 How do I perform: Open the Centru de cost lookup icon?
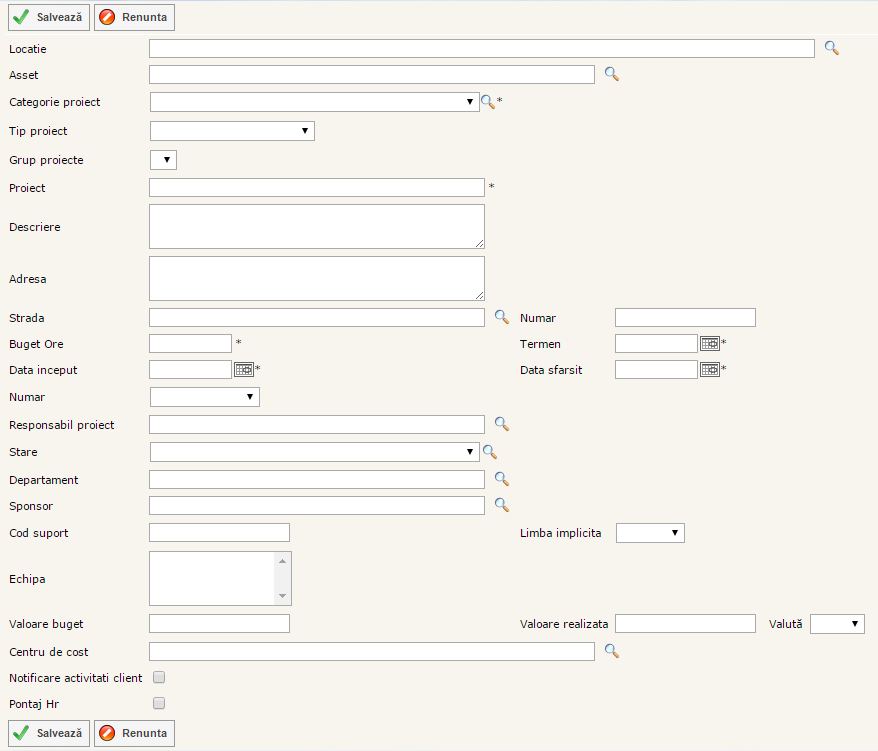611,651
